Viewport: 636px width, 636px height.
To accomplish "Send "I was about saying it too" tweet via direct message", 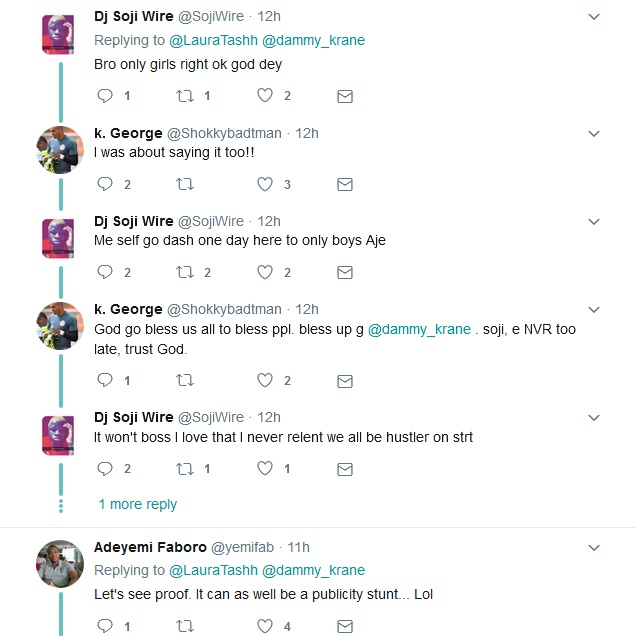I will (x=345, y=184).
